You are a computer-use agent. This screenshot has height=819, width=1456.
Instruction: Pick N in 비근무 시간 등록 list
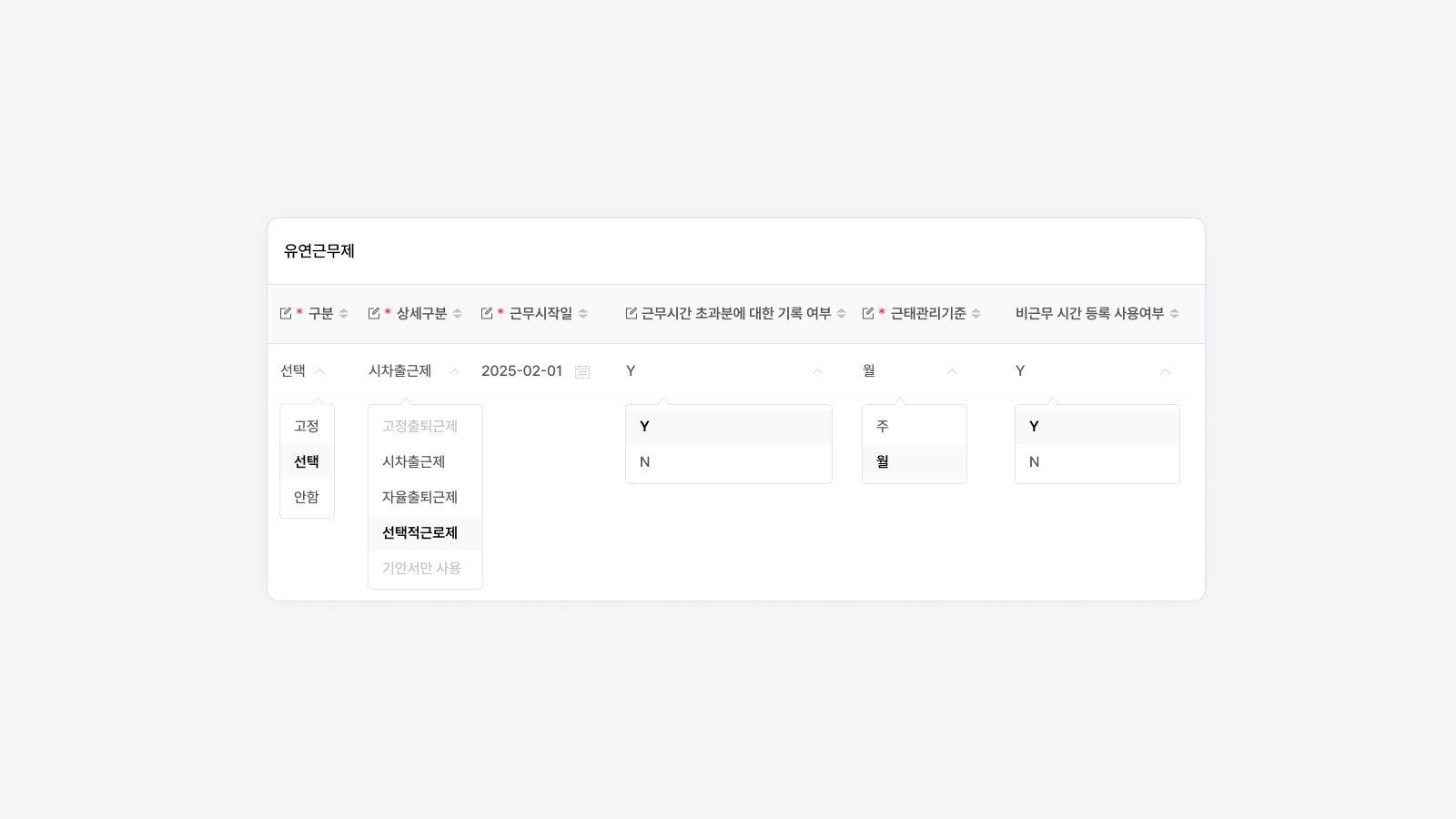1097,461
